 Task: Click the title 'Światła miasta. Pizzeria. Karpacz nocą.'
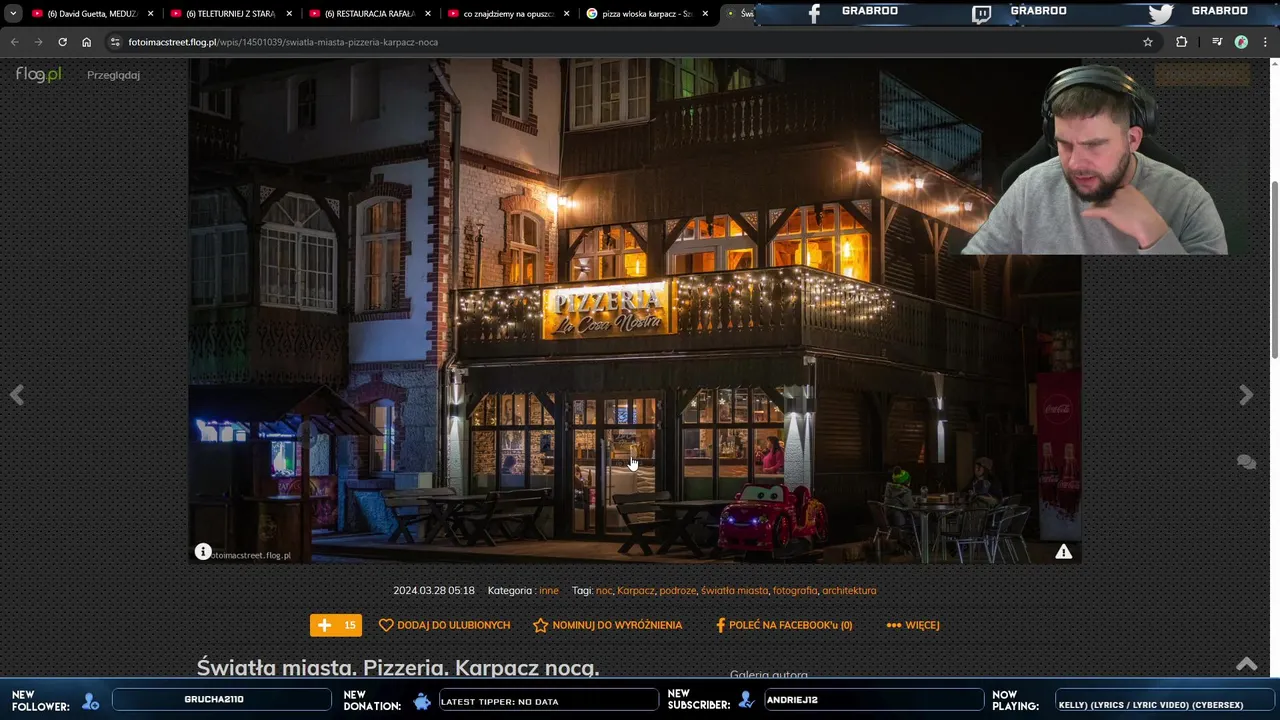point(398,667)
